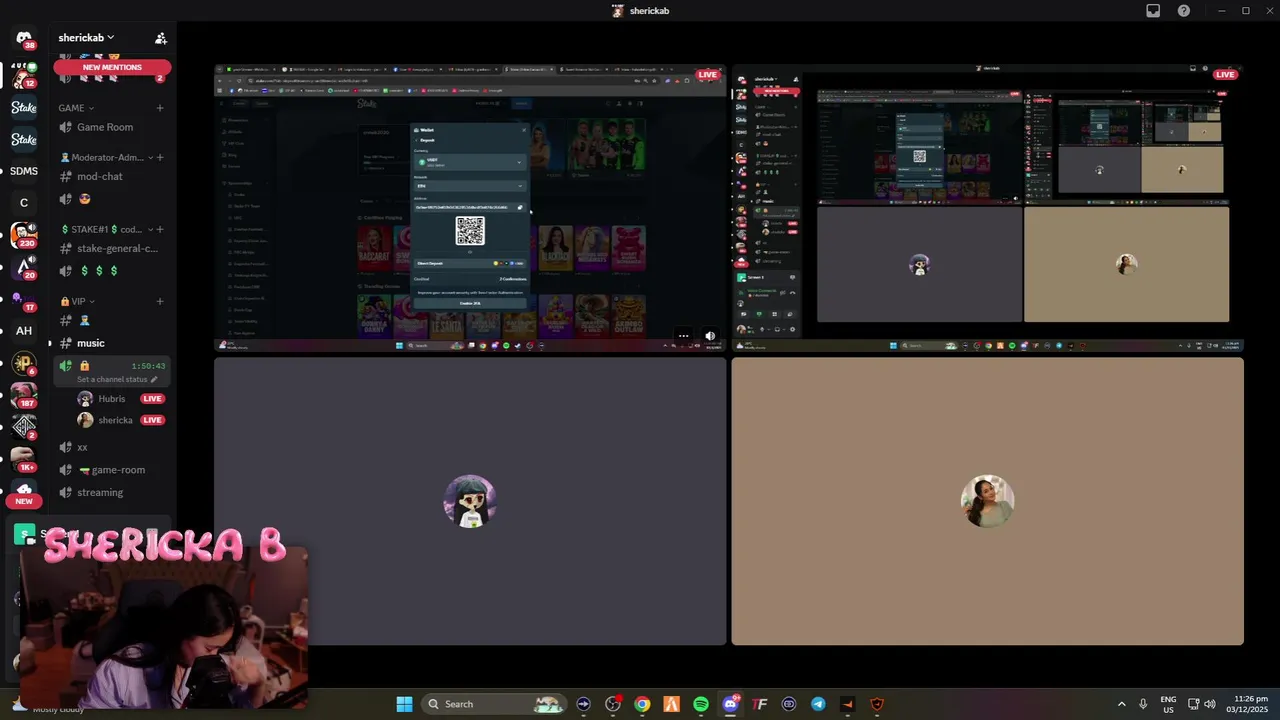1280x720 pixels.
Task: Invite people using the add member icon
Action: coord(160,38)
